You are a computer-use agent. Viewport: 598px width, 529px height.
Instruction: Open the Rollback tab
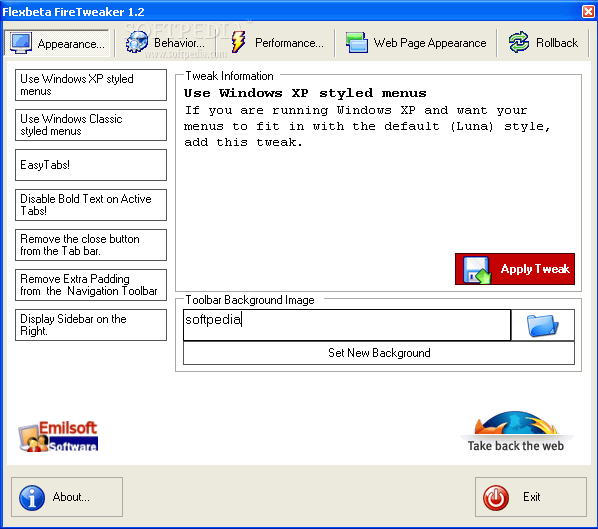pyautogui.click(x=543, y=43)
